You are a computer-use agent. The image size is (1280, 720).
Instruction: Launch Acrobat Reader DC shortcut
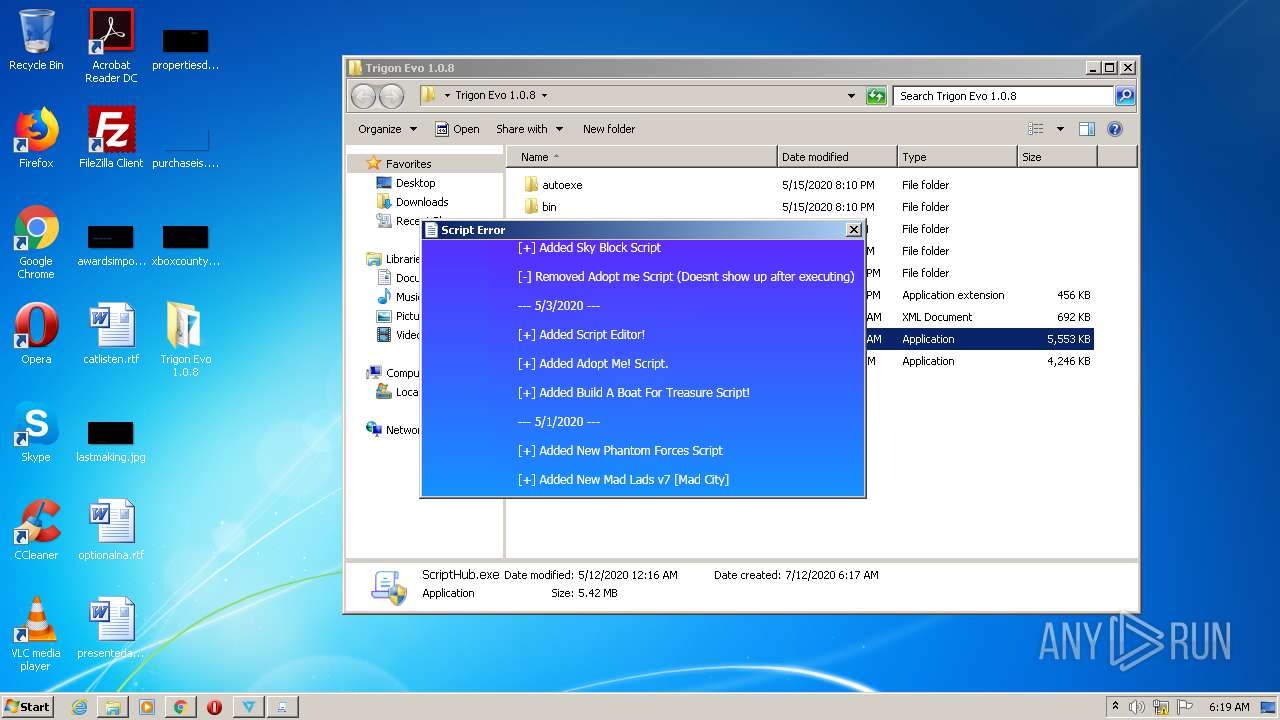(111, 46)
